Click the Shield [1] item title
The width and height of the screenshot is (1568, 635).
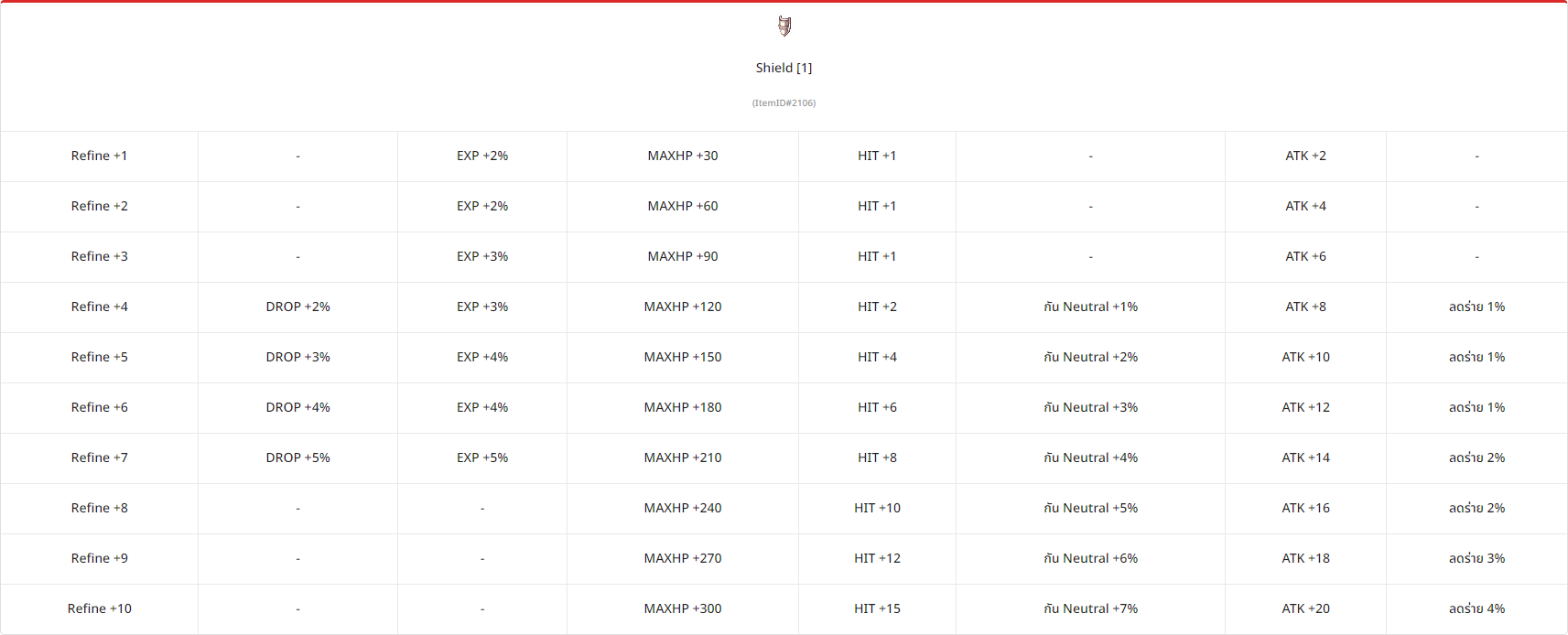784,68
